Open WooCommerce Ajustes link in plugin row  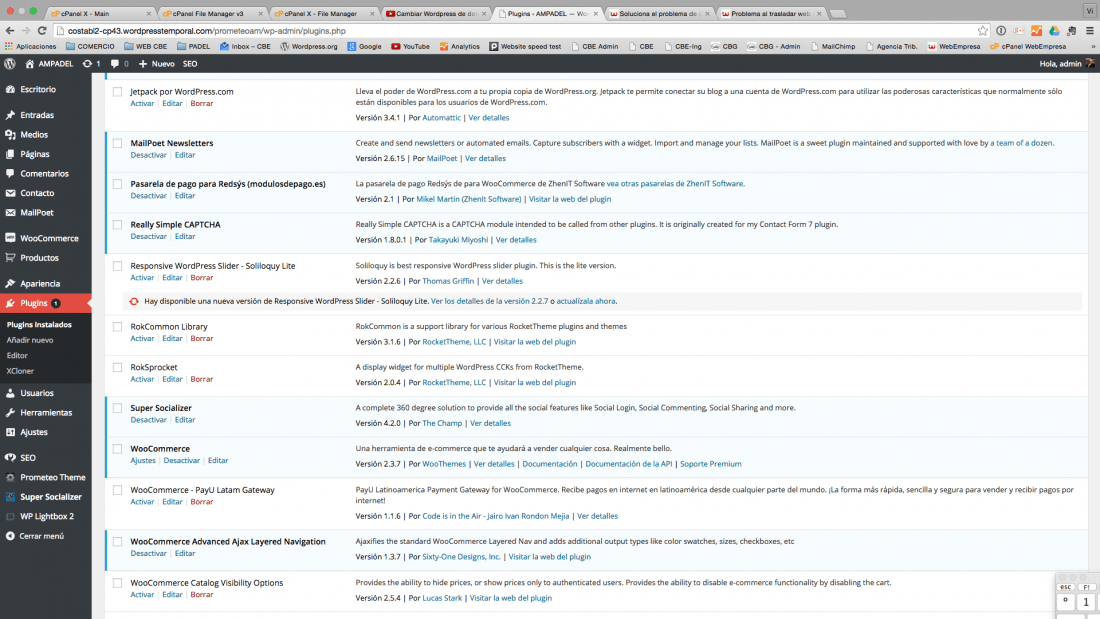coord(143,461)
